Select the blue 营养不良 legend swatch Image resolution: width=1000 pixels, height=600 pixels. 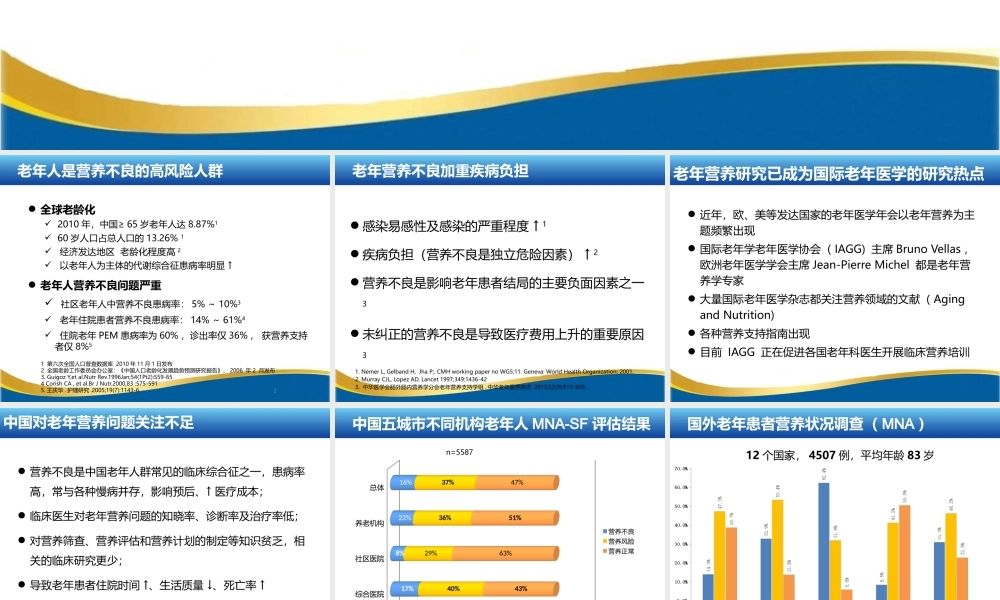[604, 531]
